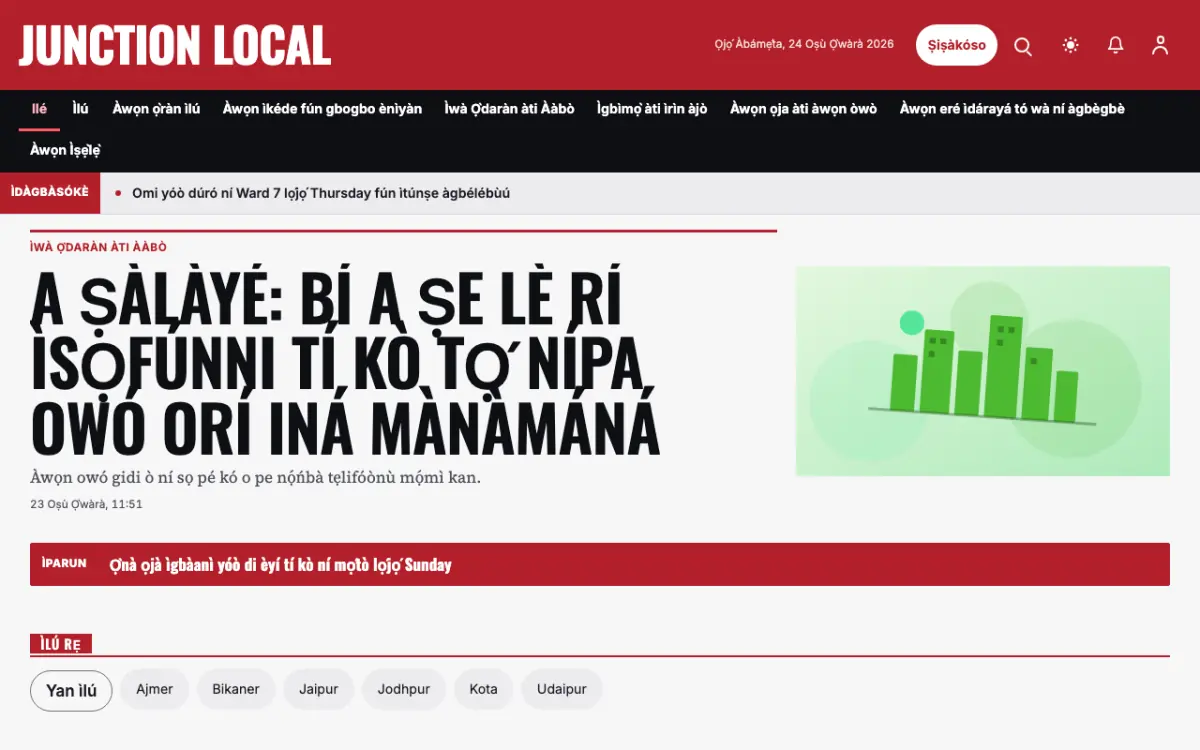The image size is (1200, 750).
Task: Open the notifications bell icon
Action: coord(1115,45)
